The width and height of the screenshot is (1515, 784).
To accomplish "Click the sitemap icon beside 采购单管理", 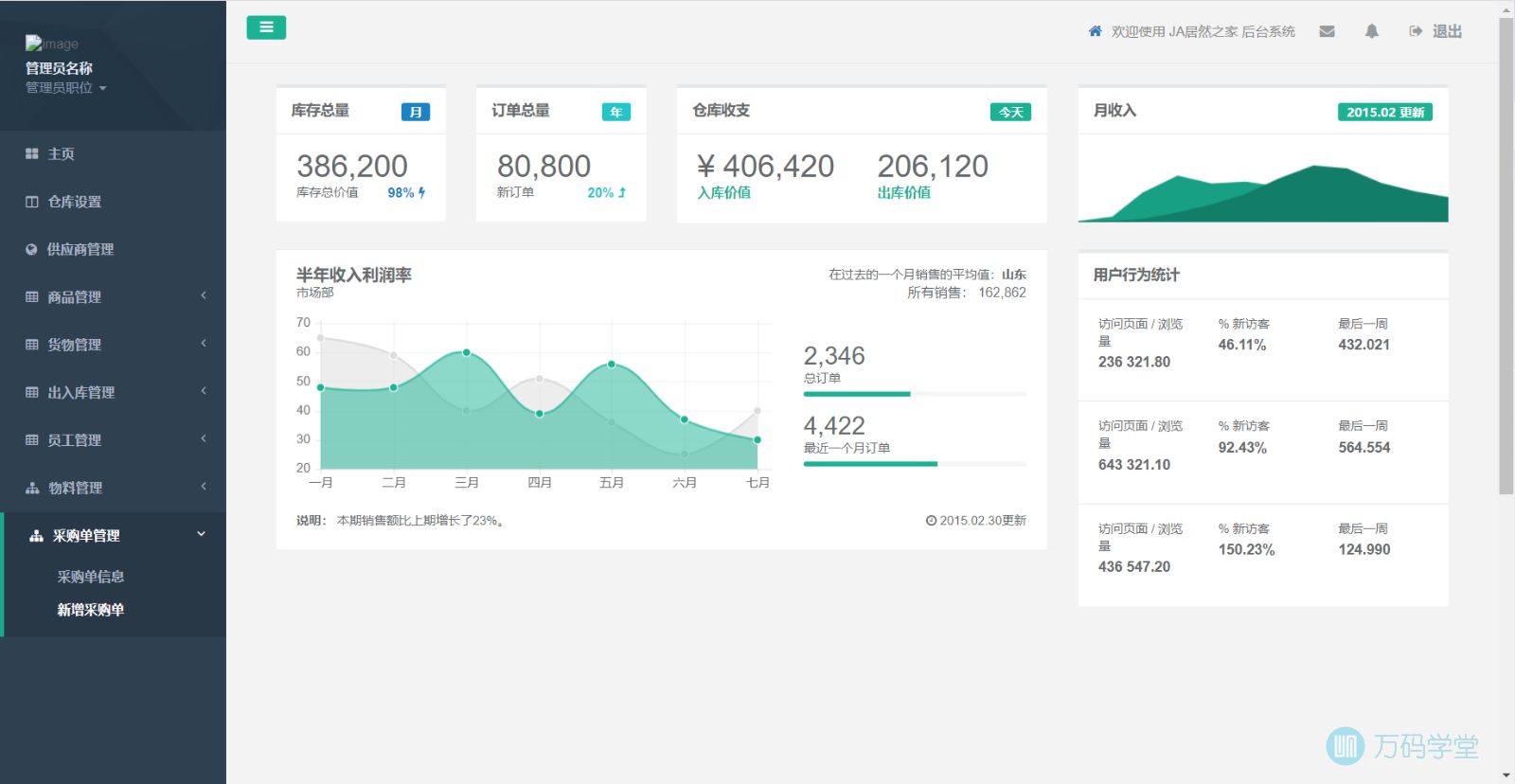I will coord(36,536).
